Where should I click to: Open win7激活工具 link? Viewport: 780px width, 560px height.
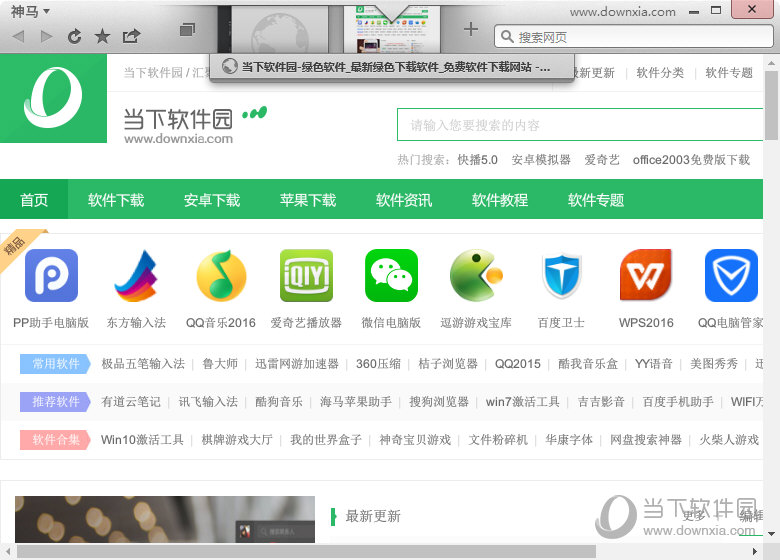point(523,401)
